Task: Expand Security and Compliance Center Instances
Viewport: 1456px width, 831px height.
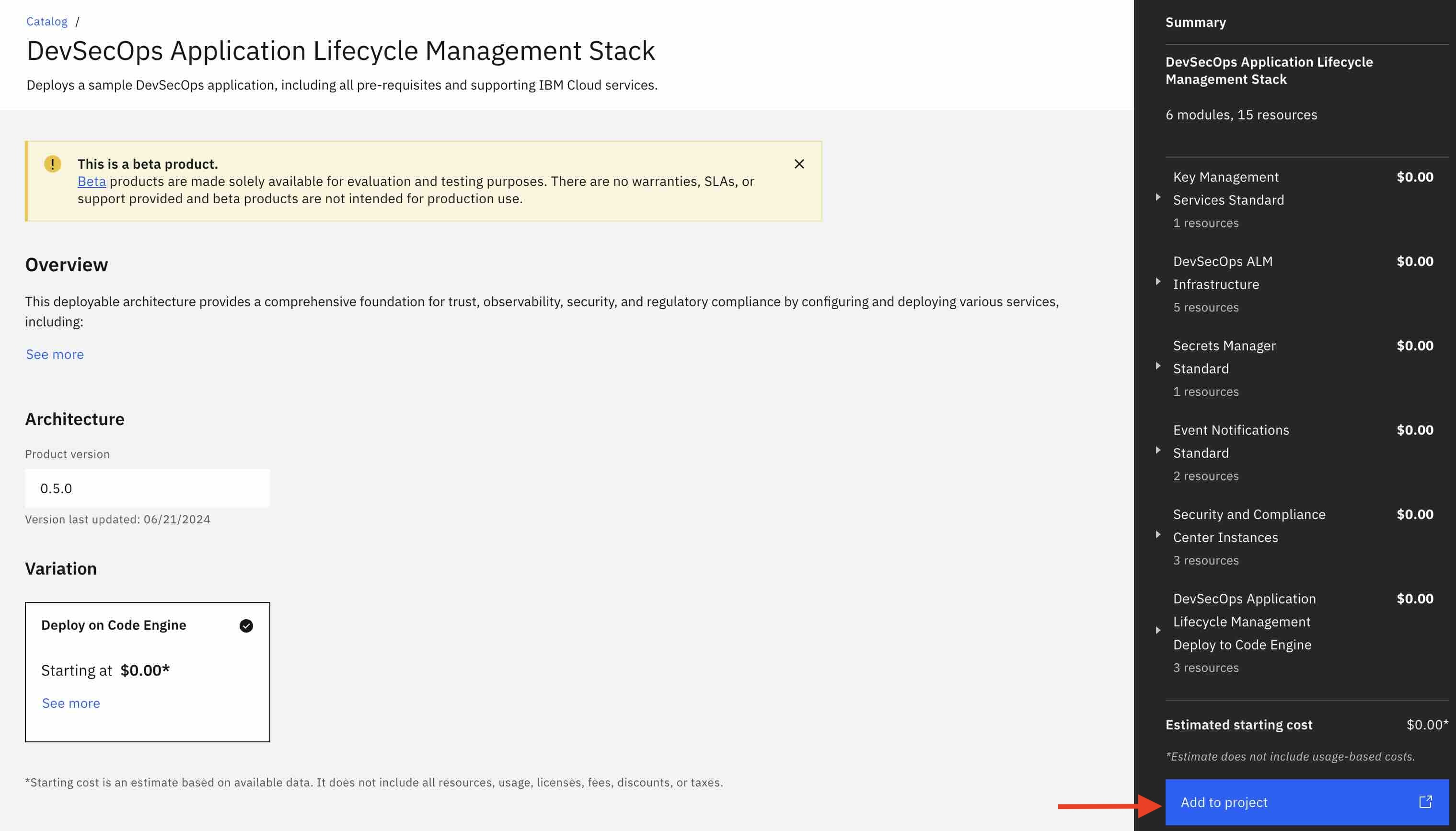Action: pos(1158,535)
